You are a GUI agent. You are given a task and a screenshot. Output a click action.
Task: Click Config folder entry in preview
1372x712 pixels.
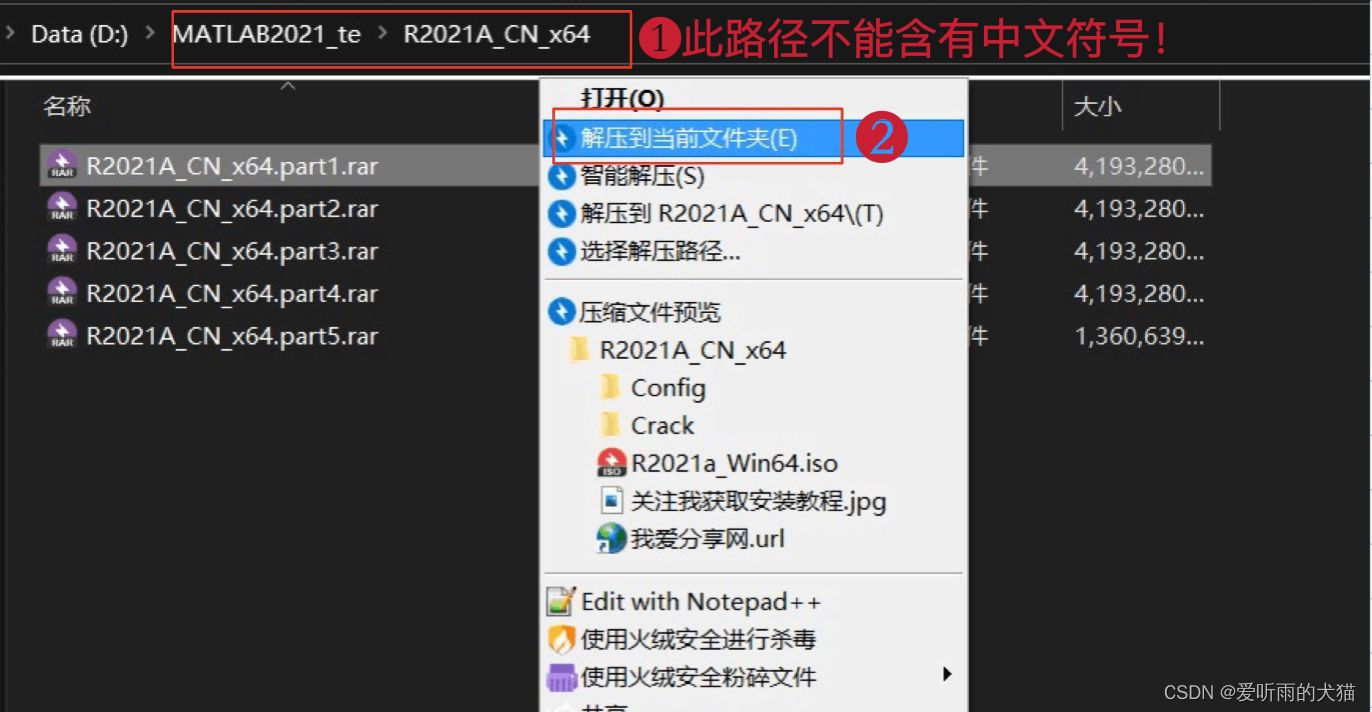coord(668,388)
